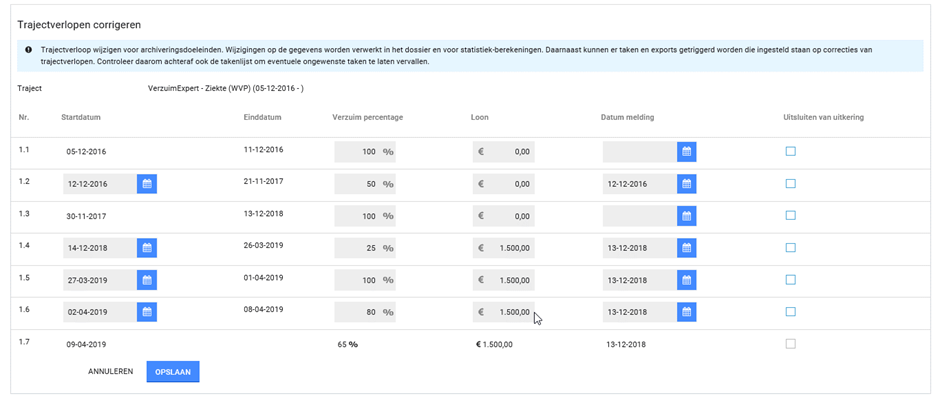Check Uitsluiten van uitkering for row 1.3

click(790, 216)
